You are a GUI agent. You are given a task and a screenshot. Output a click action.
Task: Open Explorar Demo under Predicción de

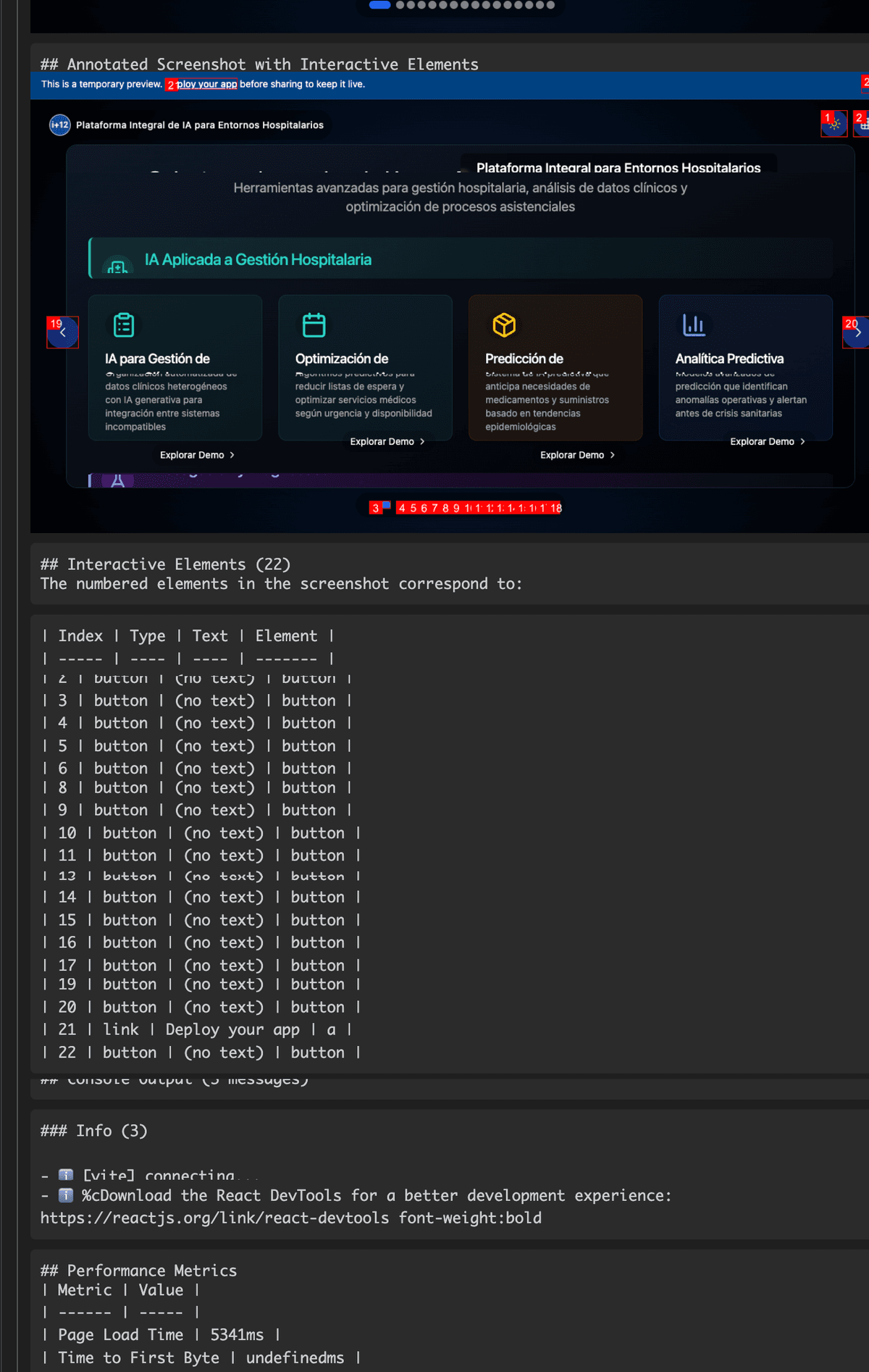coord(577,455)
